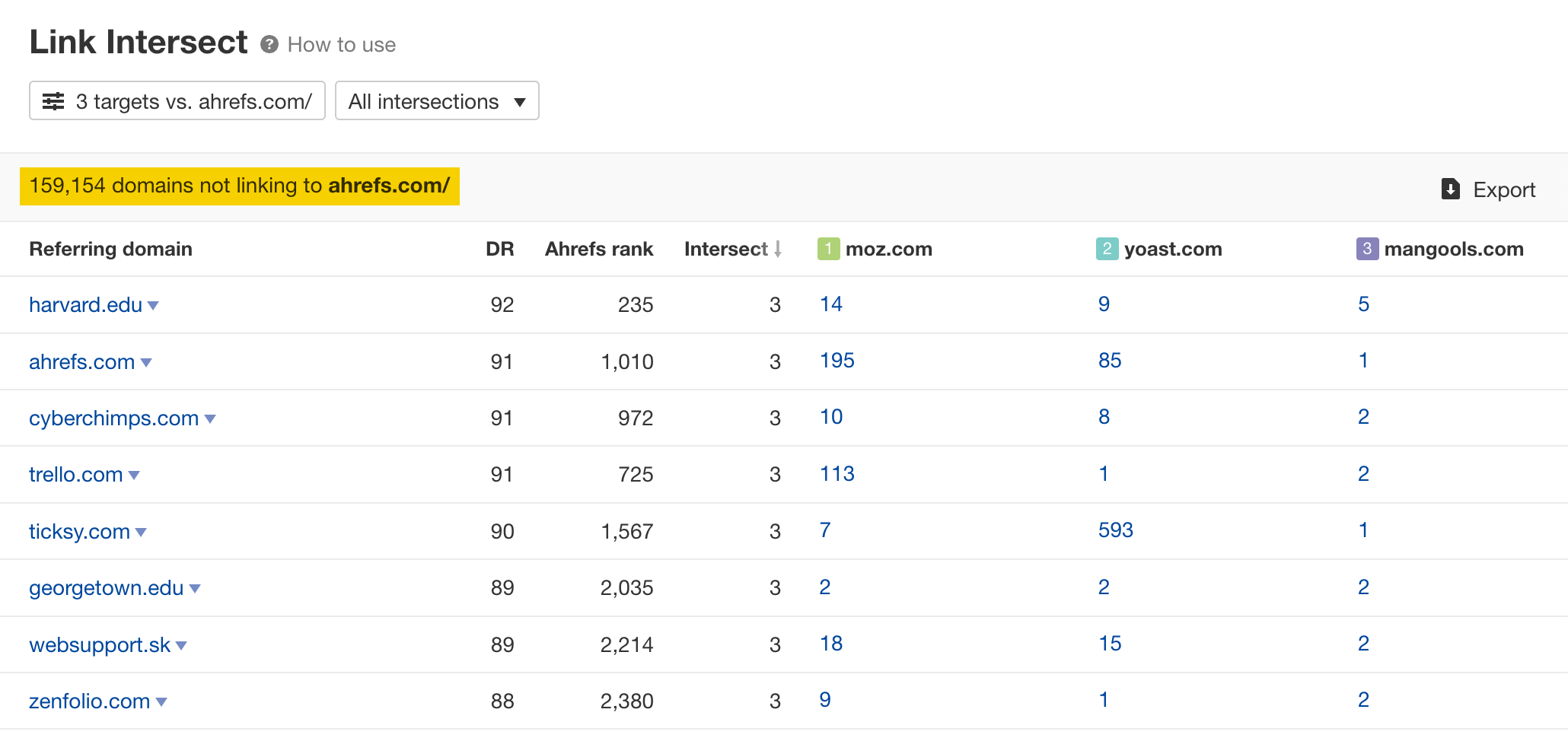Image resolution: width=1568 pixels, height=738 pixels.
Task: Expand the ahrefs.com row dropdown arrow
Action: click(x=146, y=363)
